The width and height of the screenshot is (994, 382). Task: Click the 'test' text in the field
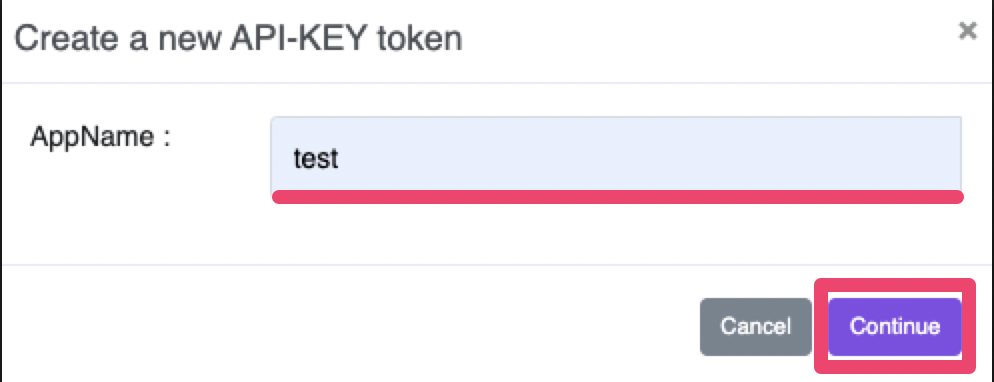tap(316, 158)
